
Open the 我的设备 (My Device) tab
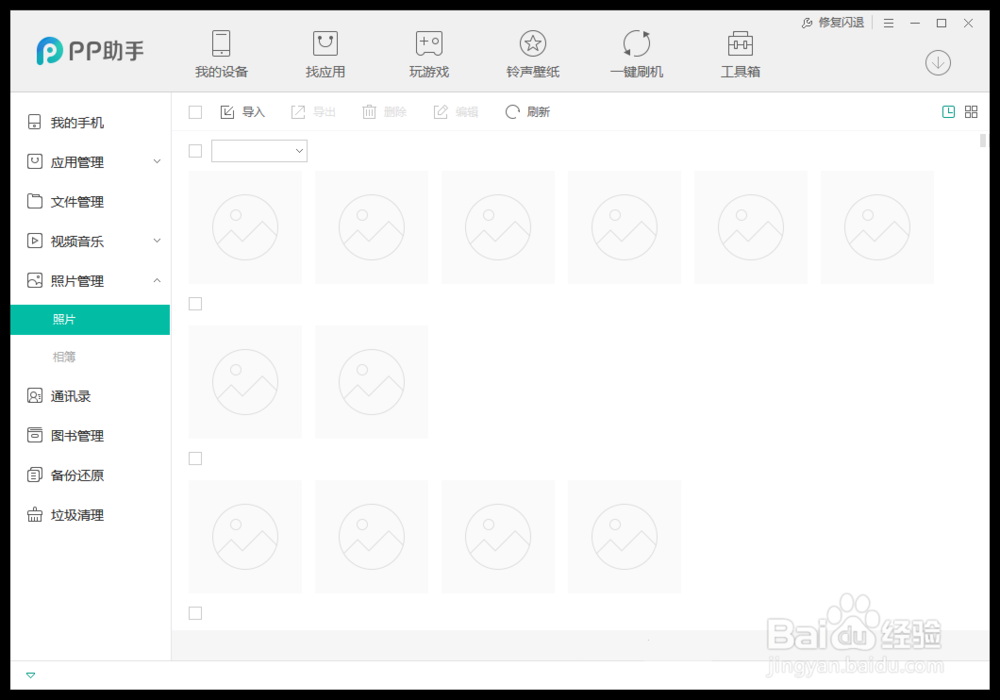coord(221,54)
